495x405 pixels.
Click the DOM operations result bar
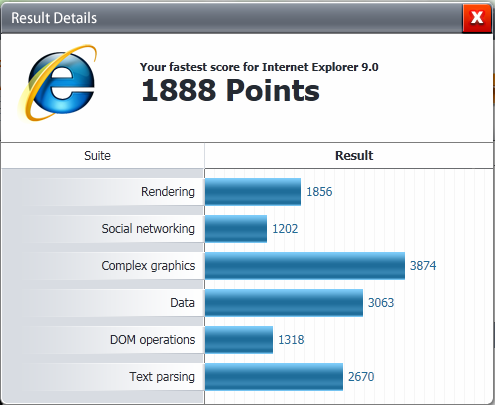[x=239, y=340]
